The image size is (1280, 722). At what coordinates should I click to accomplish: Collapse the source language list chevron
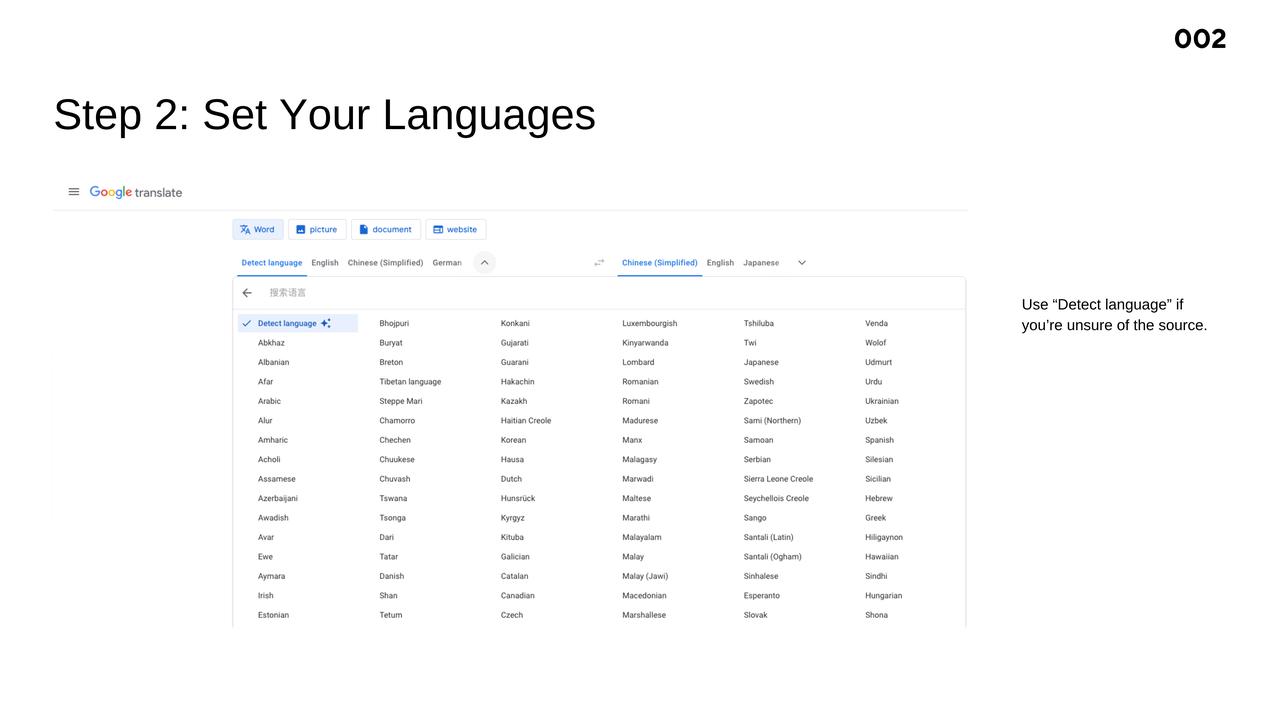tap(484, 263)
